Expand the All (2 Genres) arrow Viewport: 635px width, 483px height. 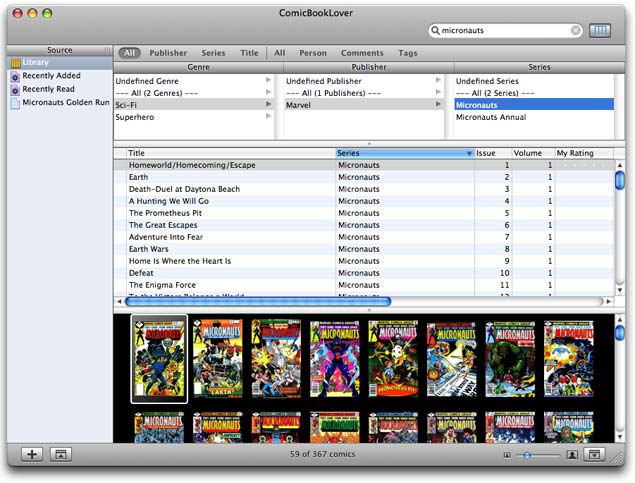click(268, 92)
